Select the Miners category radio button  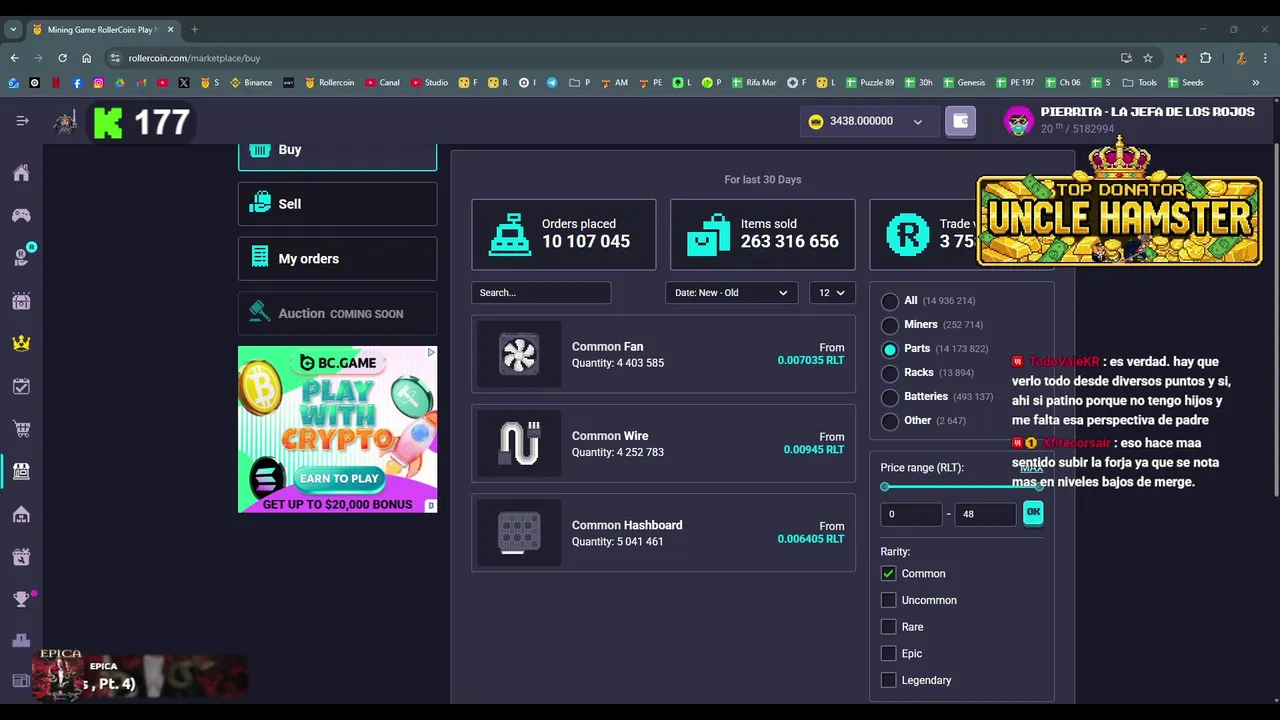(x=890, y=325)
